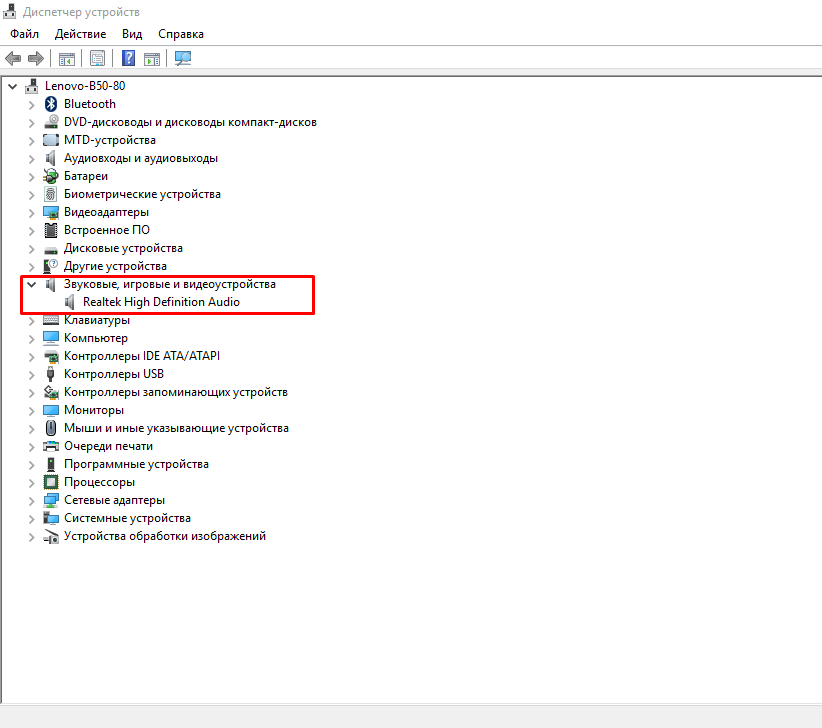The height and width of the screenshot is (728, 822).
Task: Select the Компьютер label
Action: [96, 338]
